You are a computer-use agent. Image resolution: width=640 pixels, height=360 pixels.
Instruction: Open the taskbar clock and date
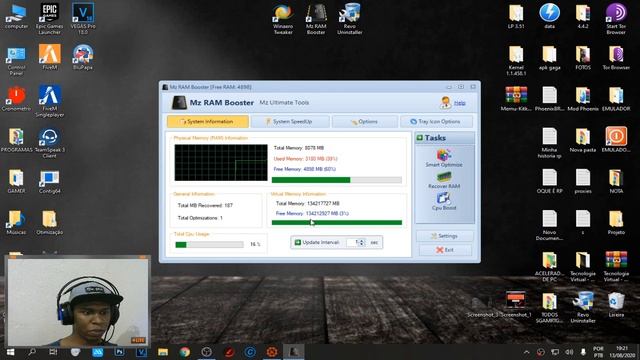[622, 352]
